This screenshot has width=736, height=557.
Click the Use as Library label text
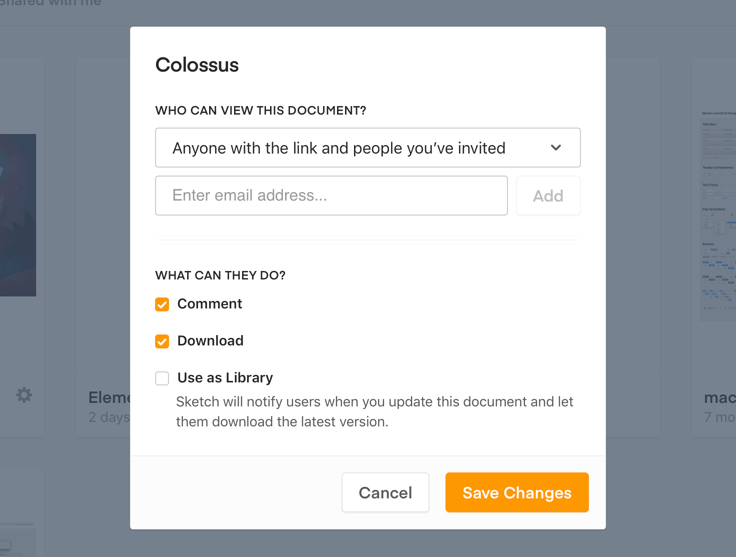pos(225,378)
